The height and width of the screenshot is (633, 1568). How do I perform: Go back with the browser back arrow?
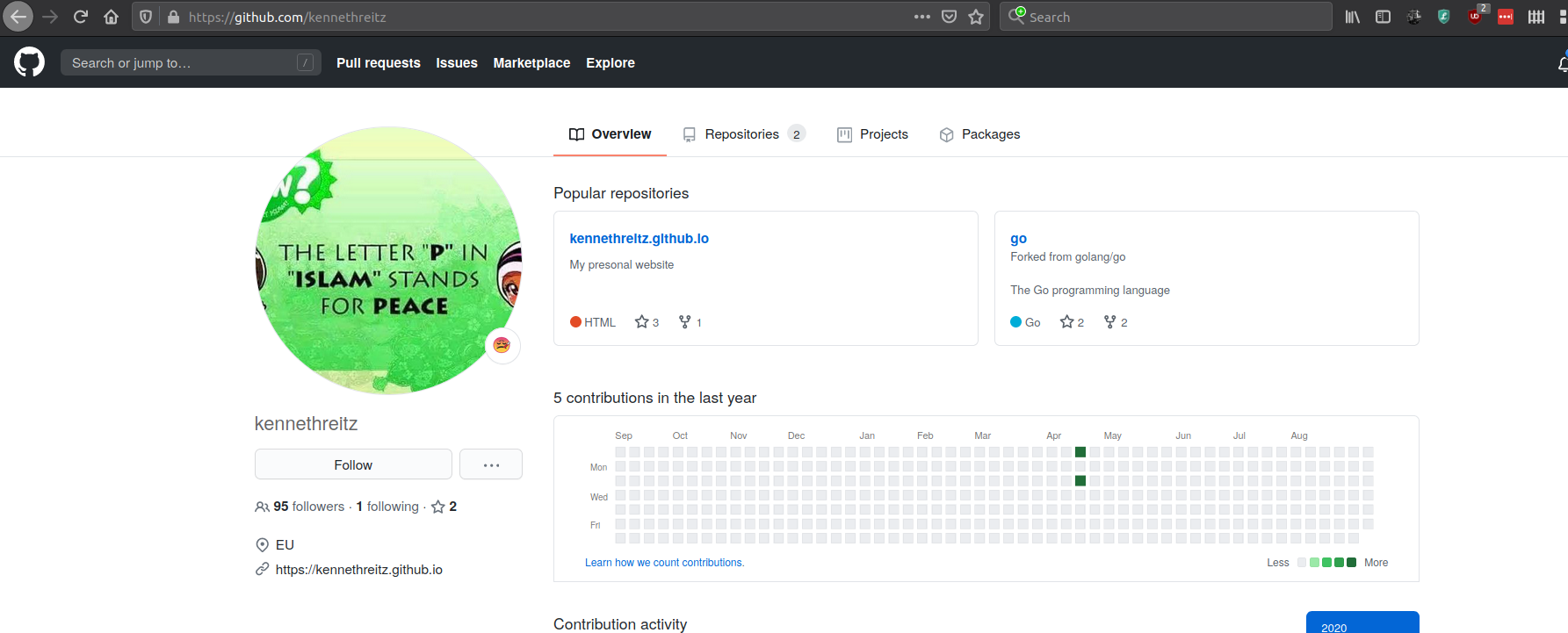pyautogui.click(x=18, y=17)
